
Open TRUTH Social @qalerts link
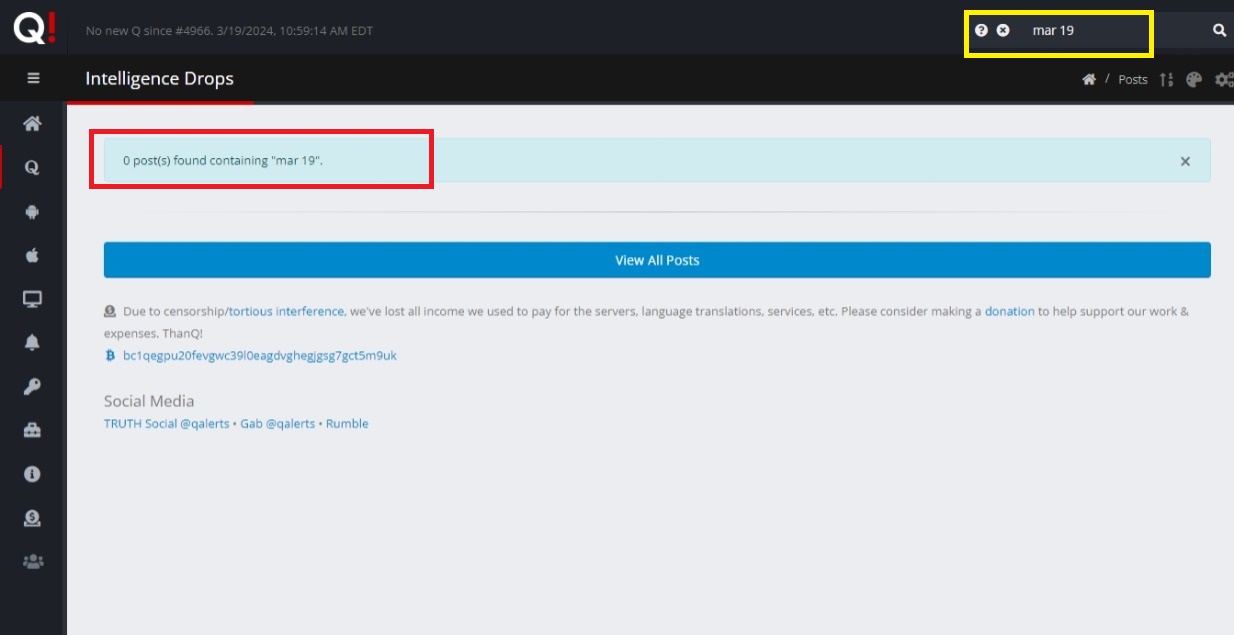coord(166,423)
